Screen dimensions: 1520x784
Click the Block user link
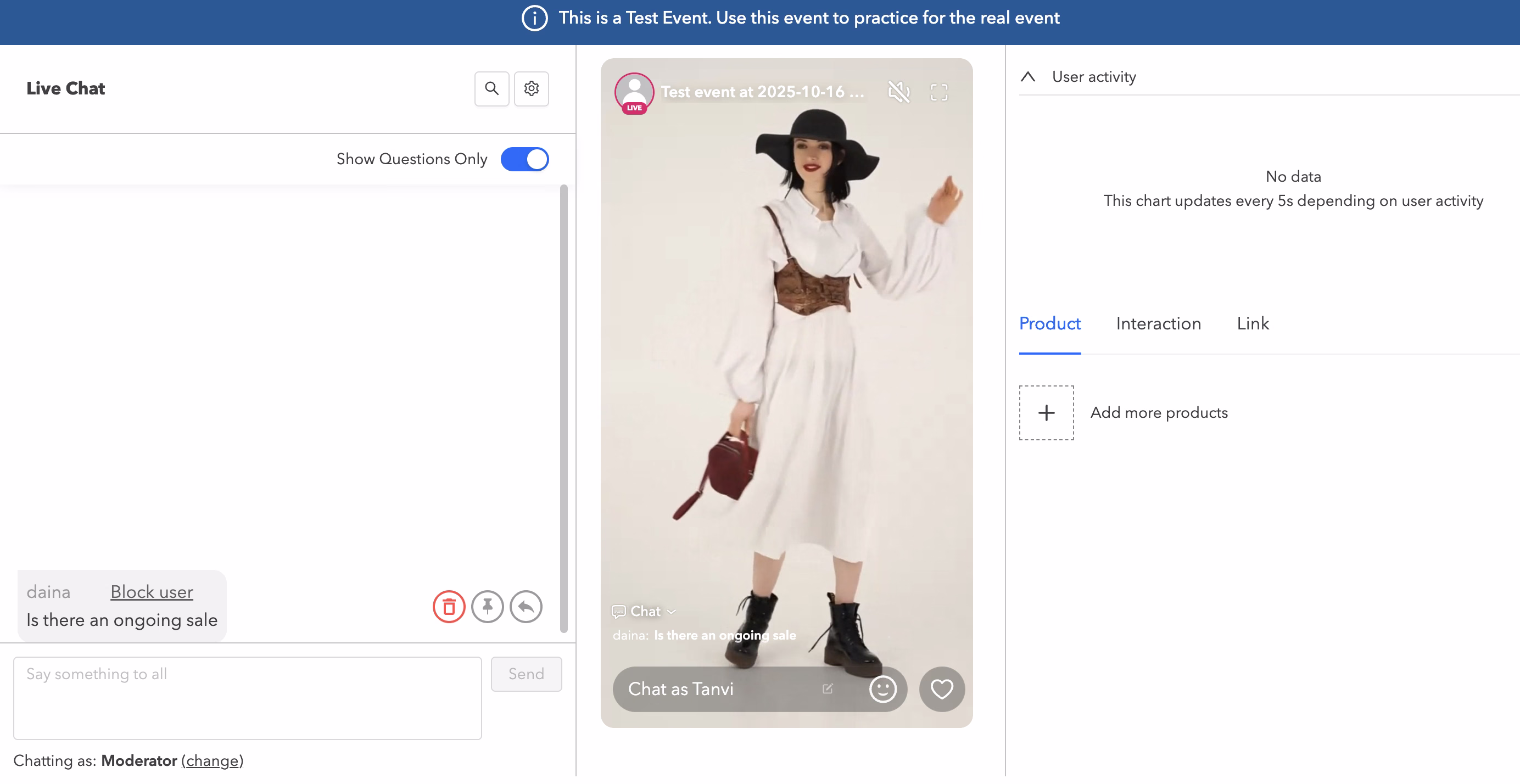(x=152, y=592)
